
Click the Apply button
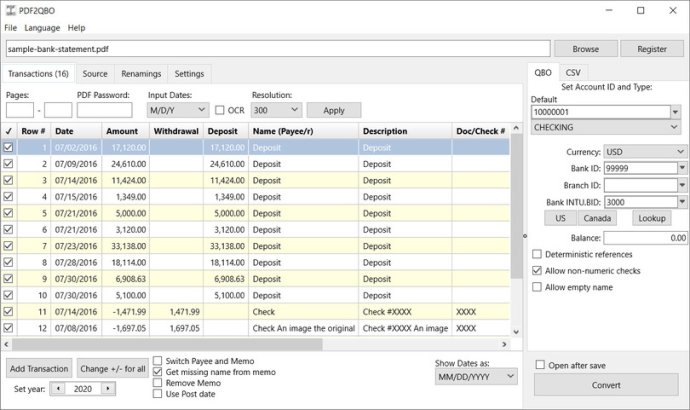coord(334,110)
